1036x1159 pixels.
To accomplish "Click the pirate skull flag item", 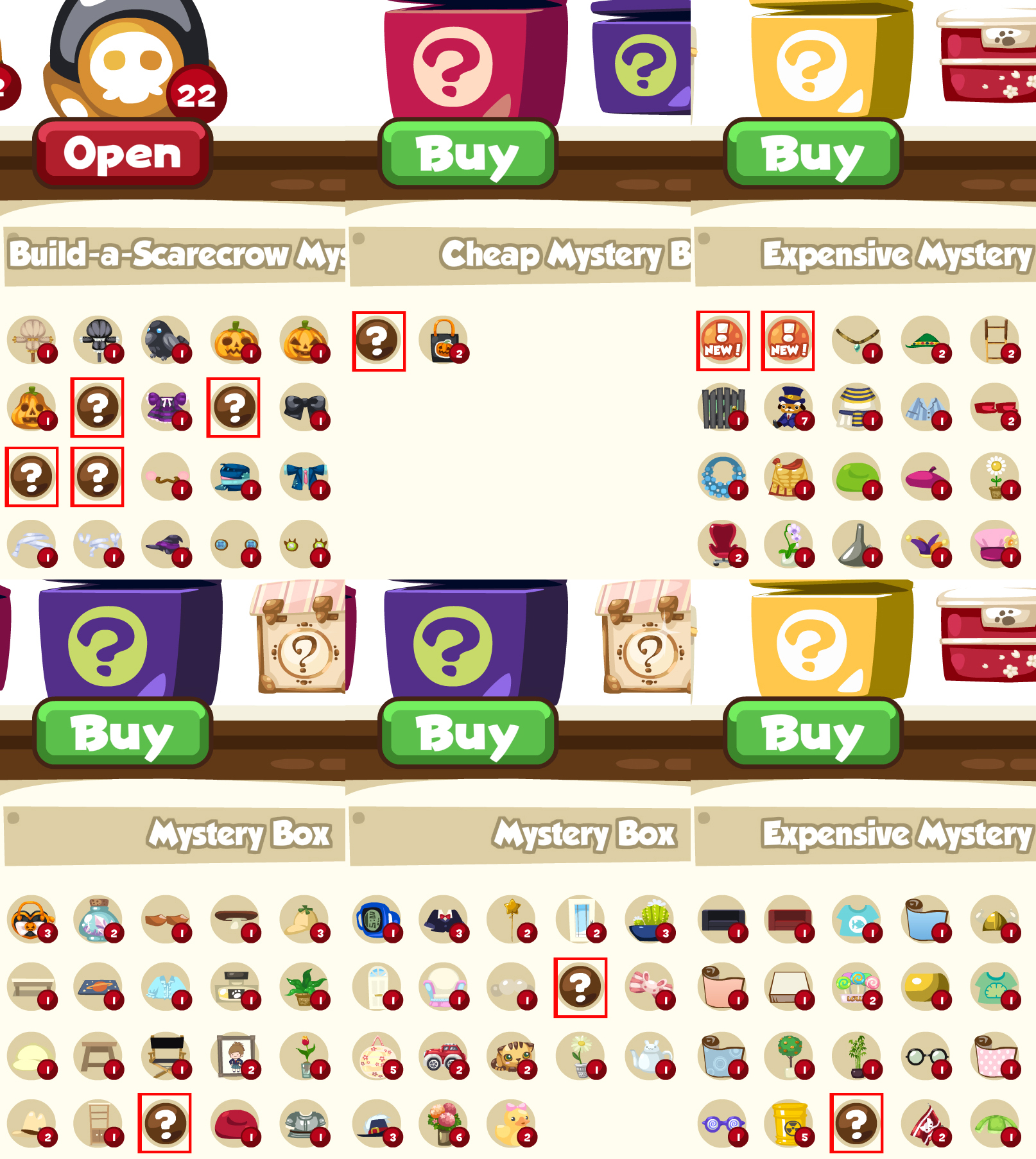I will [x=927, y=1124].
